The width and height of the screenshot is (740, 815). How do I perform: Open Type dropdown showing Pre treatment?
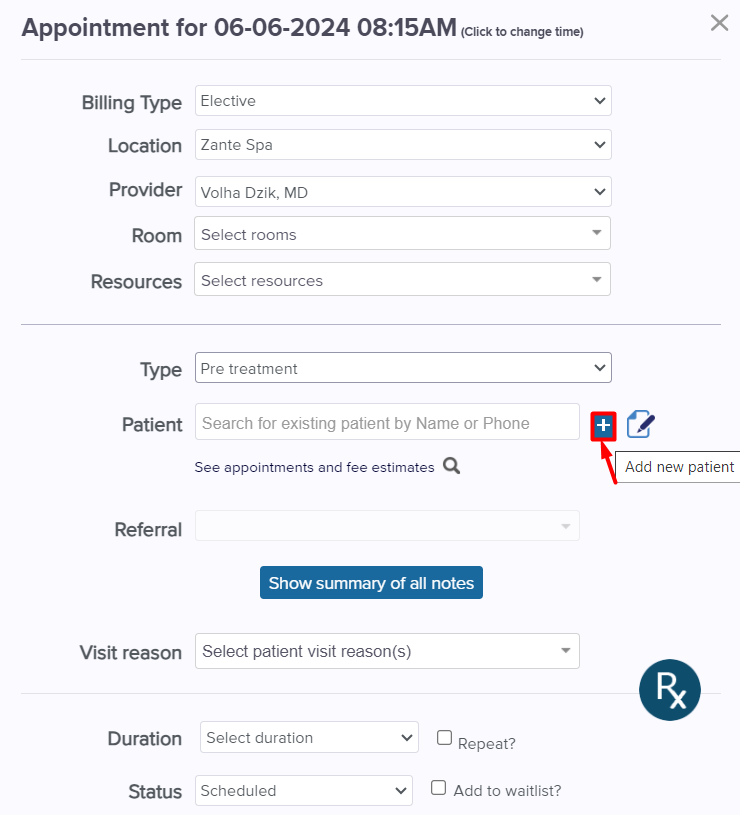(403, 368)
